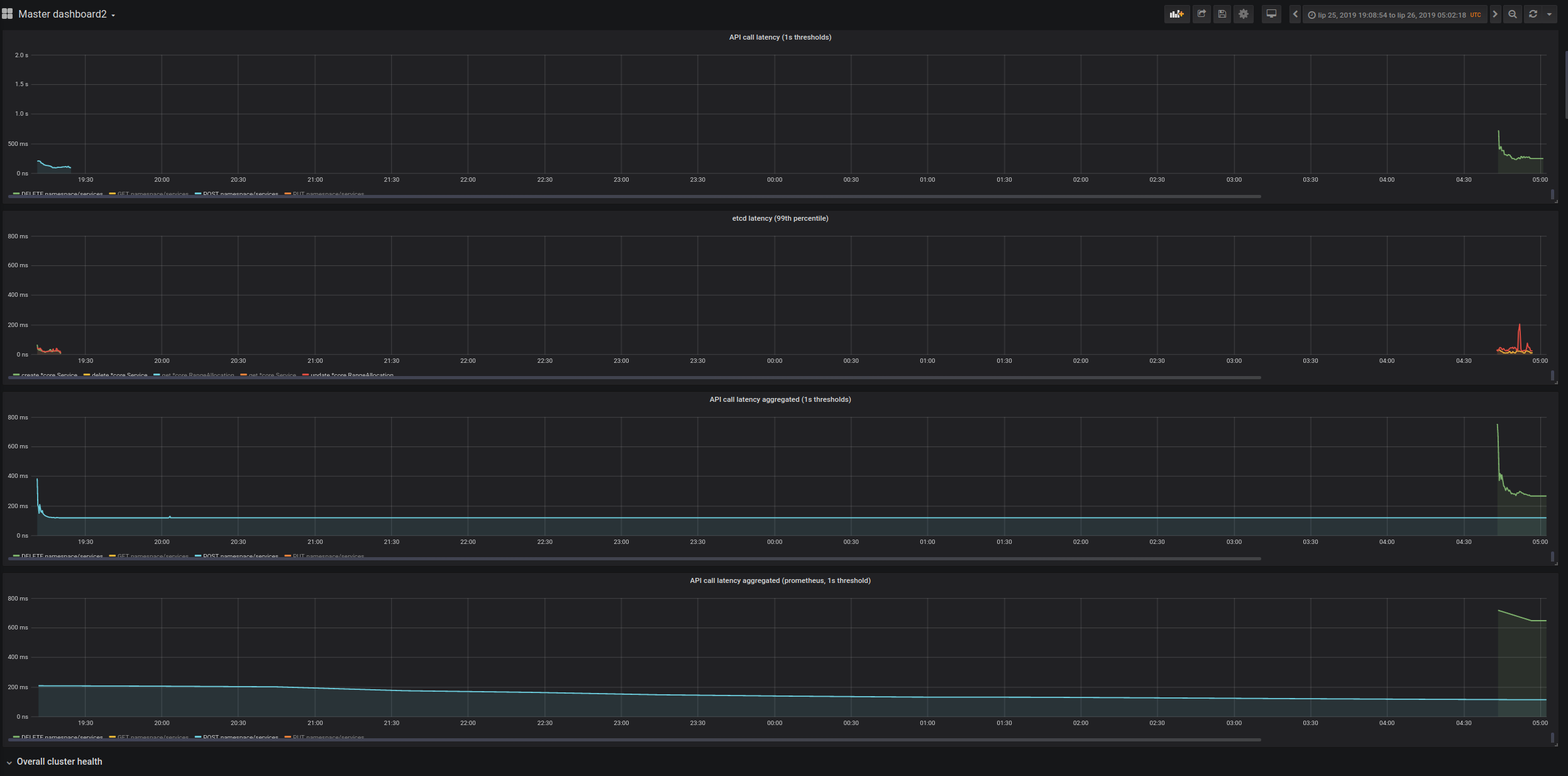Image resolution: width=1568 pixels, height=776 pixels.
Task: Open dashboard settings gear icon
Action: pyautogui.click(x=1244, y=14)
